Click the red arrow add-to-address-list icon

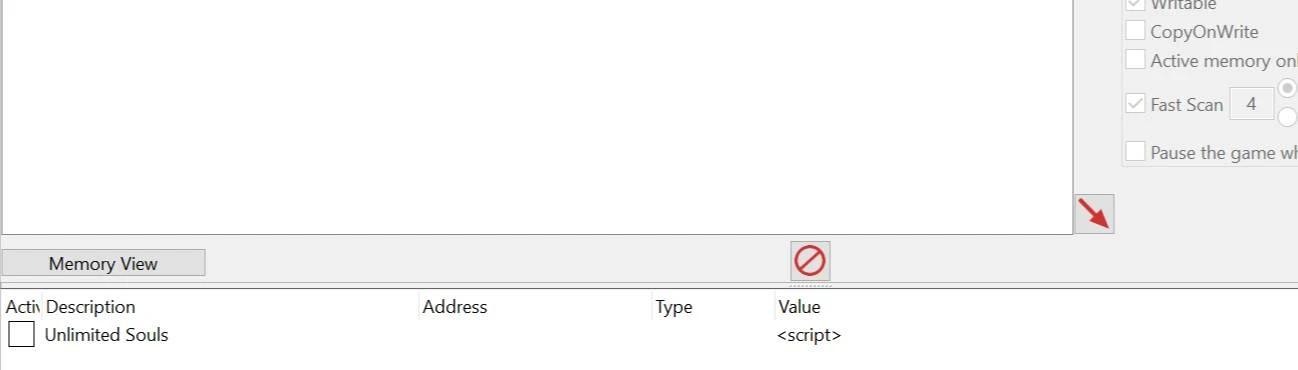click(x=1094, y=214)
